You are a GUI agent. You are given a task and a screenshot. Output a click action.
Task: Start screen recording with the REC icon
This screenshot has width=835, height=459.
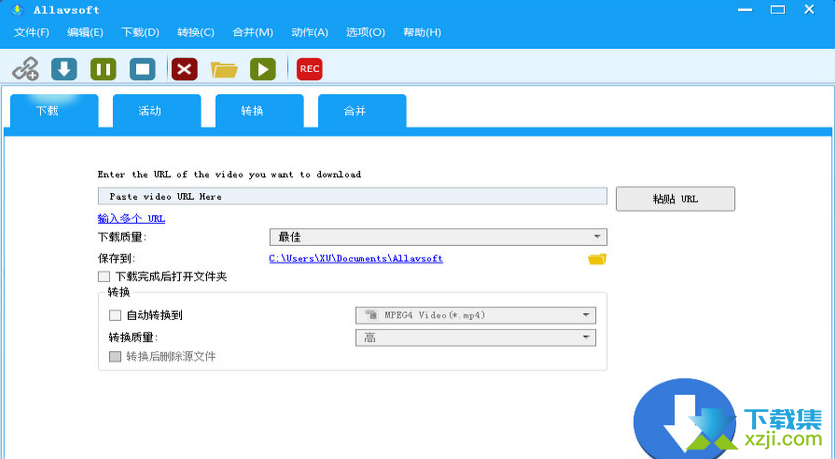(309, 69)
